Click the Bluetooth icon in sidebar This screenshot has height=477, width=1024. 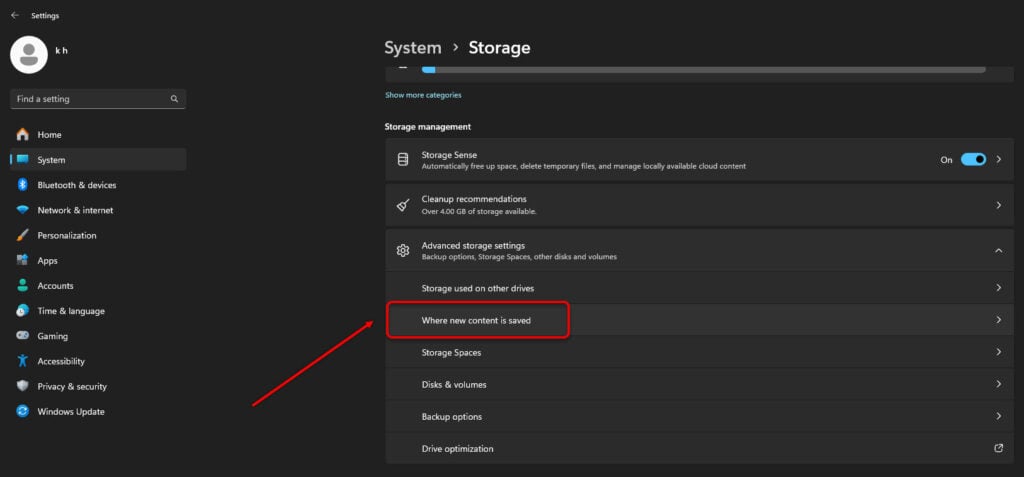point(23,185)
